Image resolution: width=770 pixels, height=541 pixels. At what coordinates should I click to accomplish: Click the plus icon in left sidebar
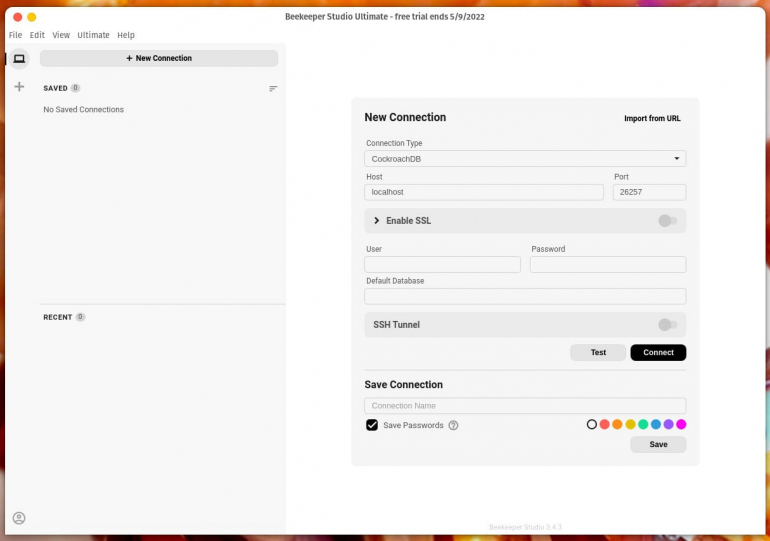pyautogui.click(x=19, y=87)
